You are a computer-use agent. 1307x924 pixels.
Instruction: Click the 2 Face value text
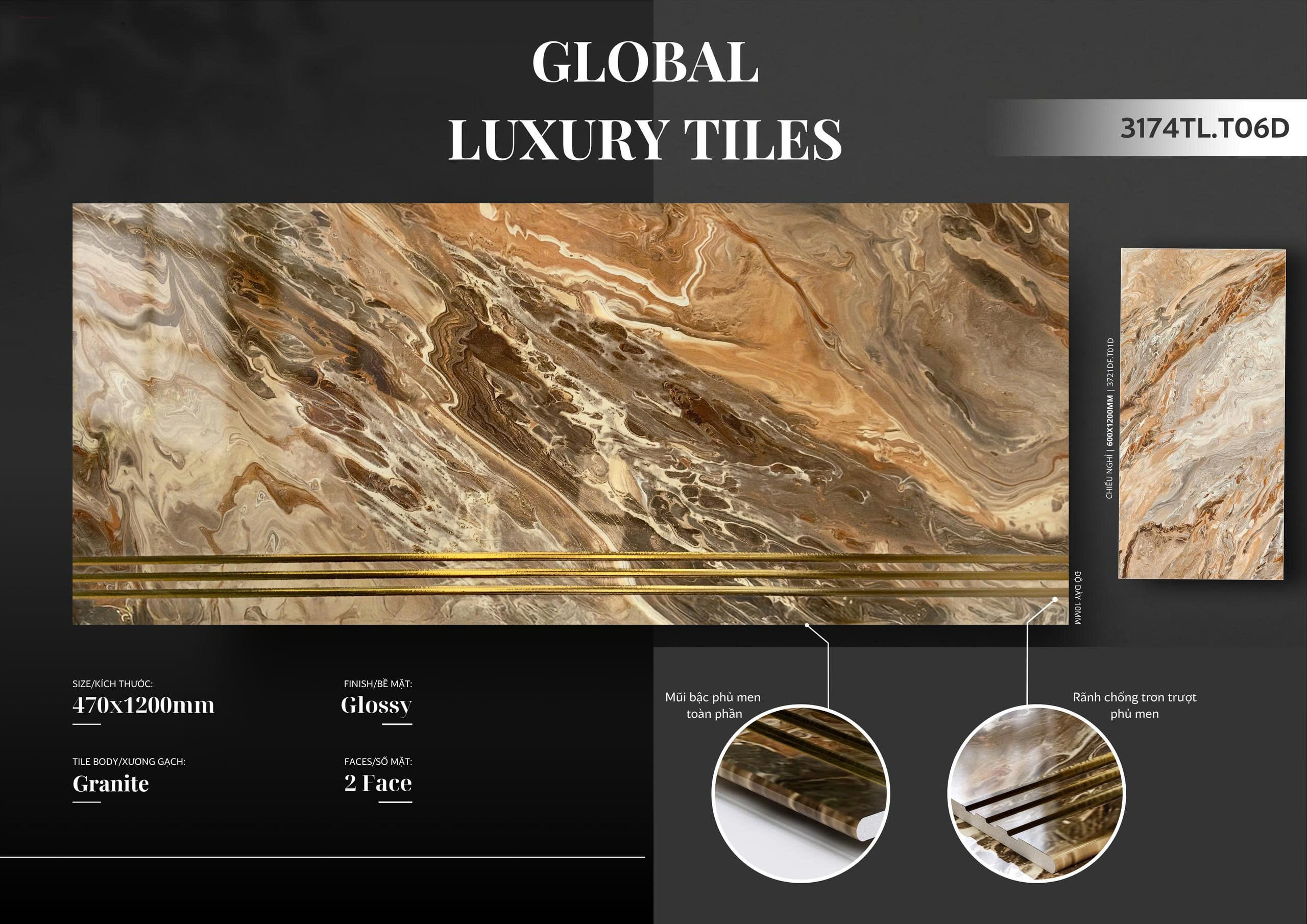coord(378,784)
